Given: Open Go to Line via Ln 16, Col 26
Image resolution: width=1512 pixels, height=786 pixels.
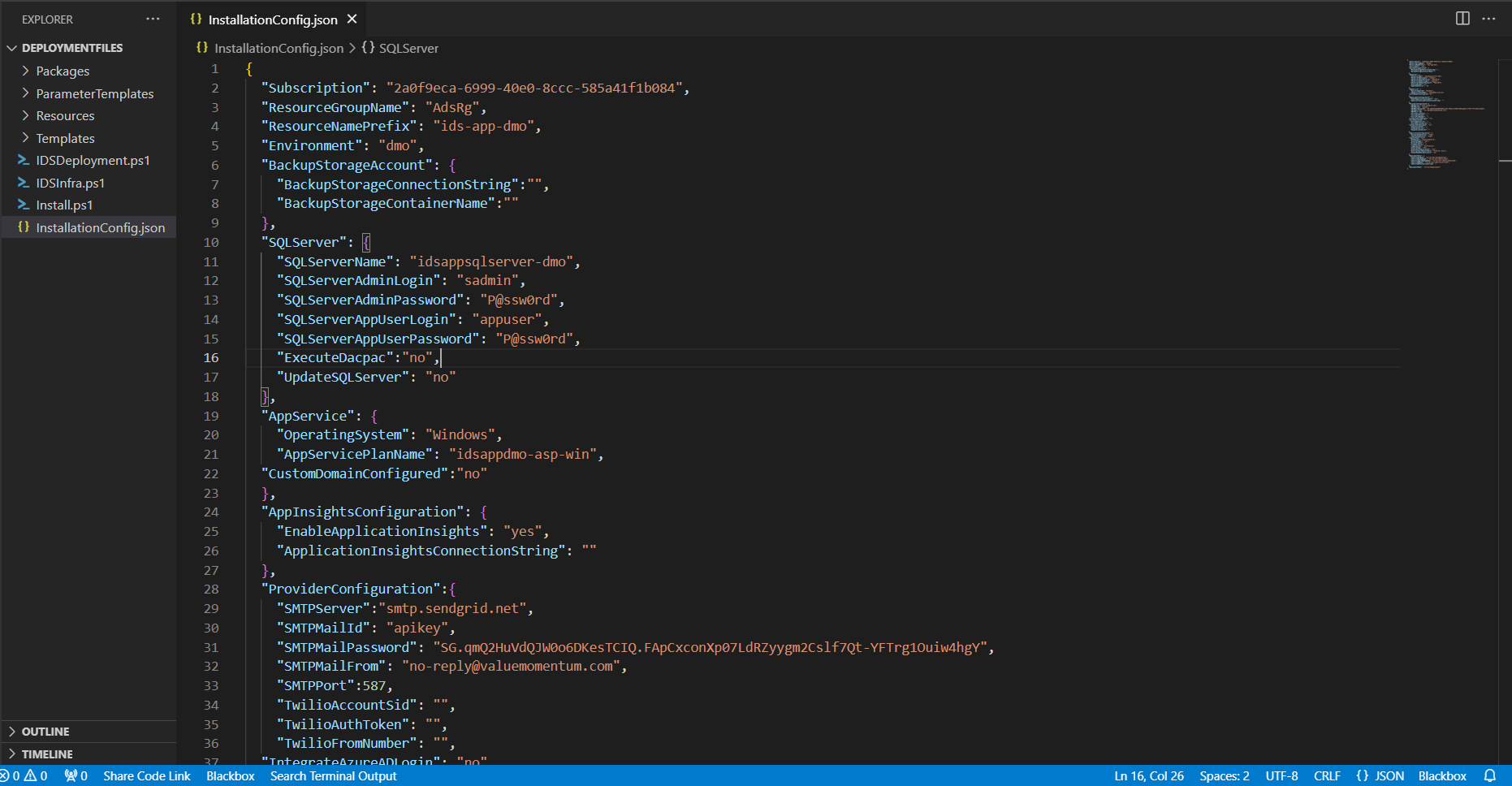Looking at the screenshot, I should [1149, 776].
